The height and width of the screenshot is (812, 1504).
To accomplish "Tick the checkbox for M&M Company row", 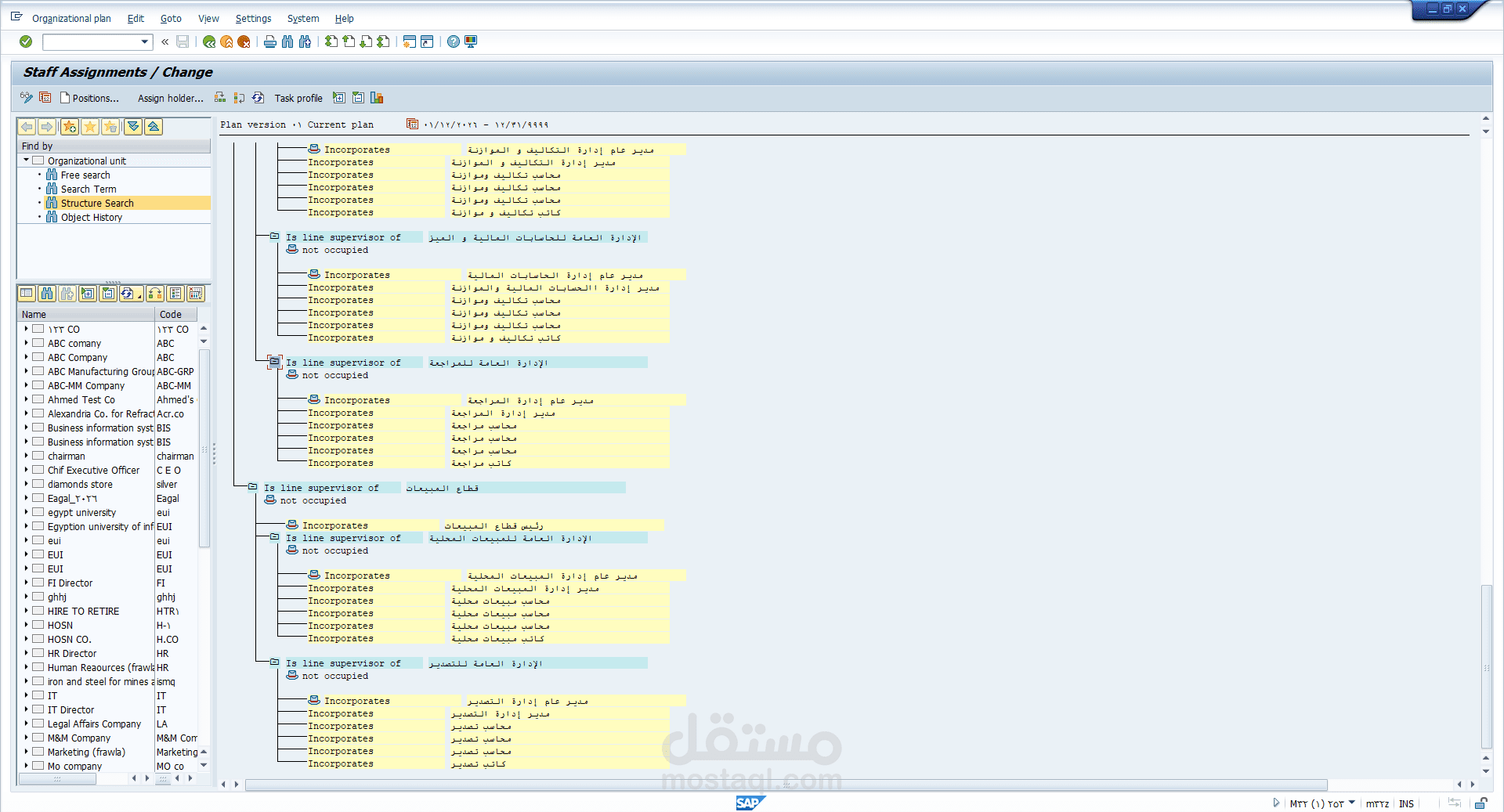I will pyautogui.click(x=38, y=738).
